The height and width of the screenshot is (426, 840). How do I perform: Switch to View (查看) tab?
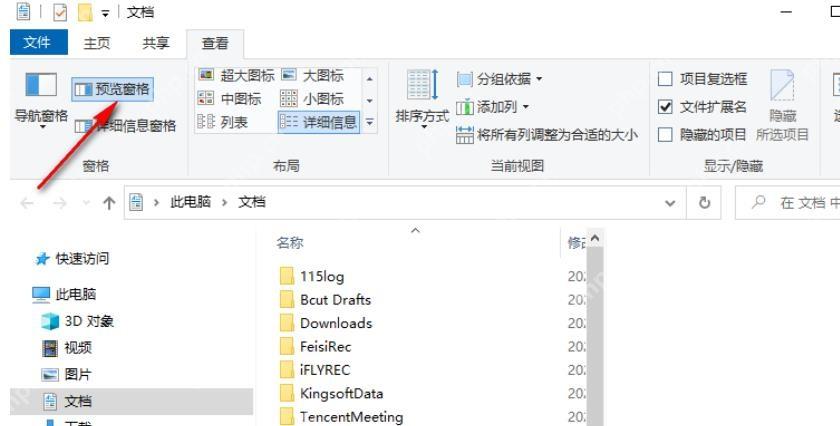coord(215,43)
